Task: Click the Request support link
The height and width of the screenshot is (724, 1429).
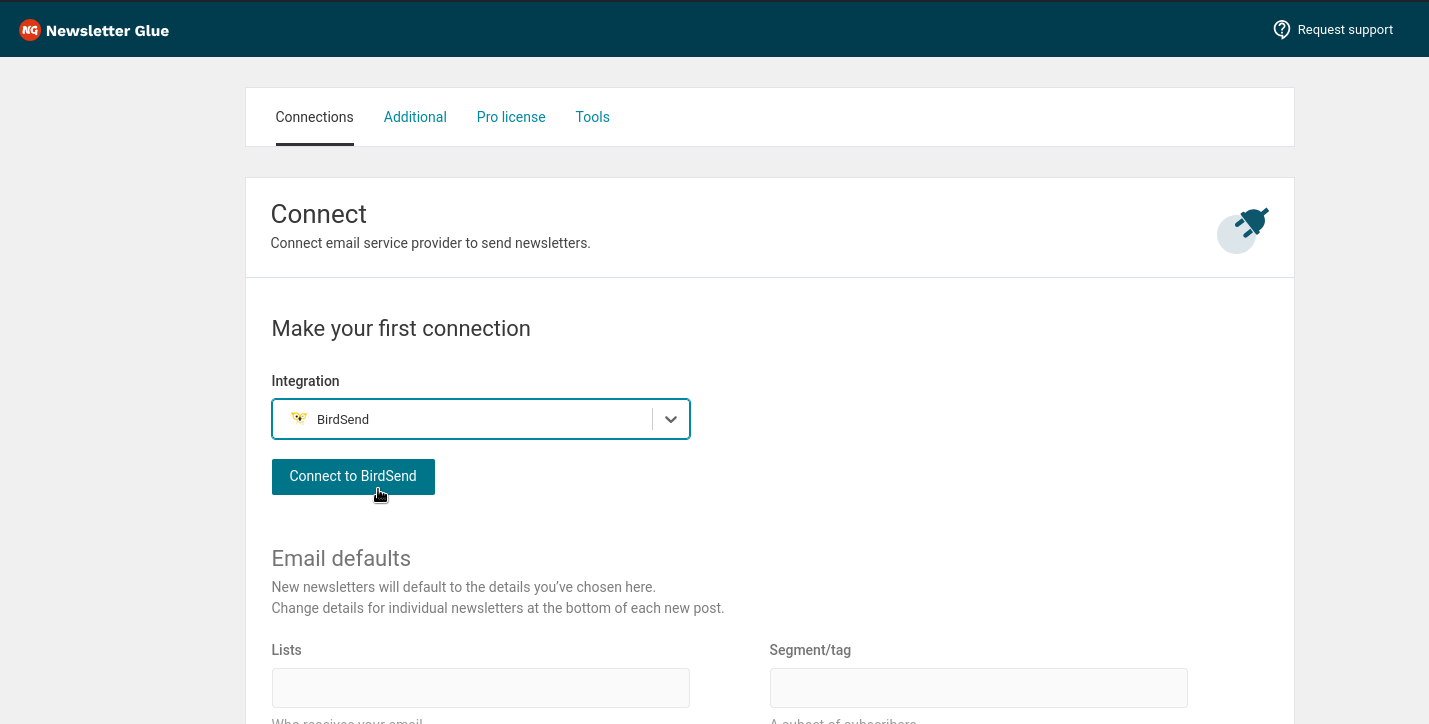Action: (x=1333, y=30)
